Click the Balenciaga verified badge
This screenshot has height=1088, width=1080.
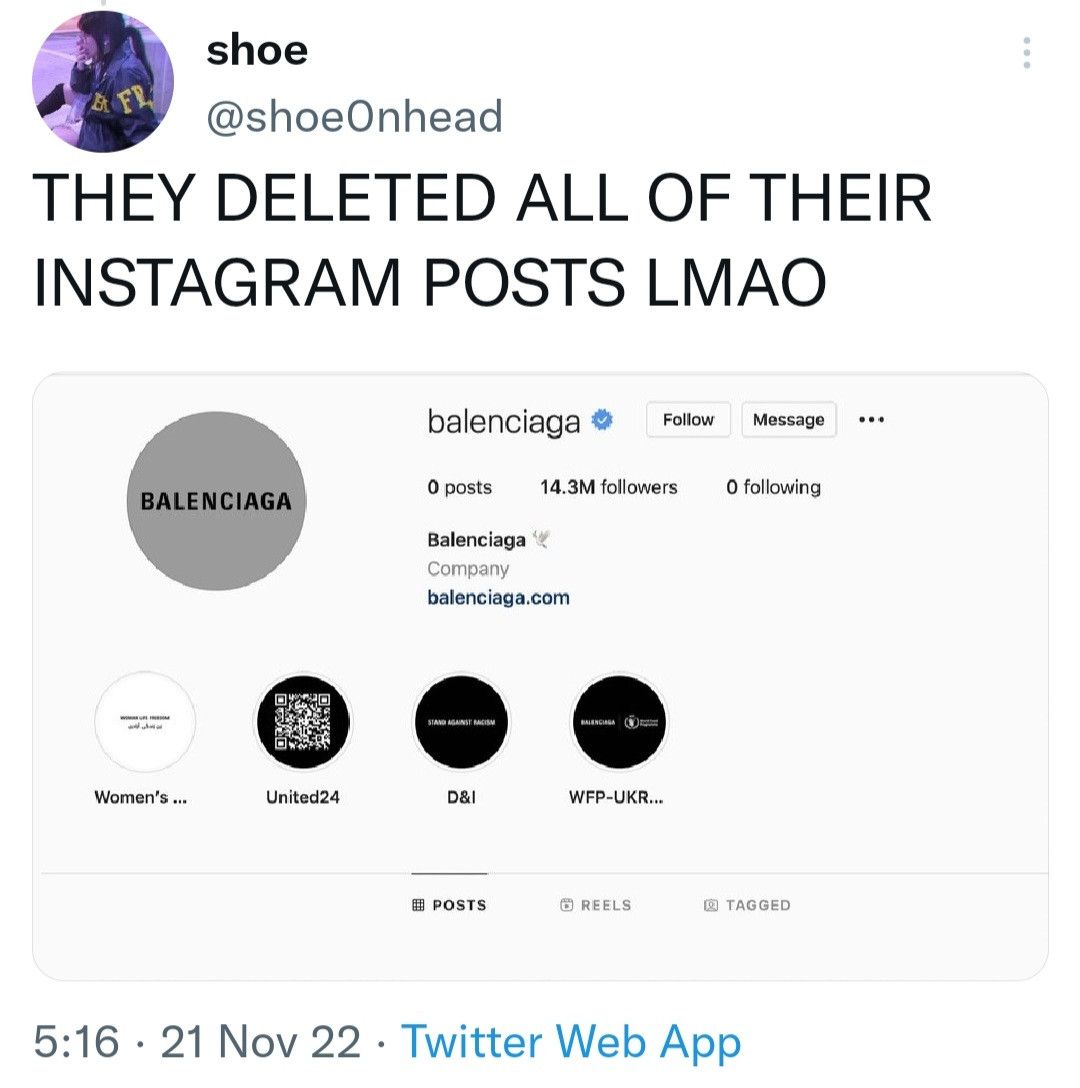click(x=603, y=420)
